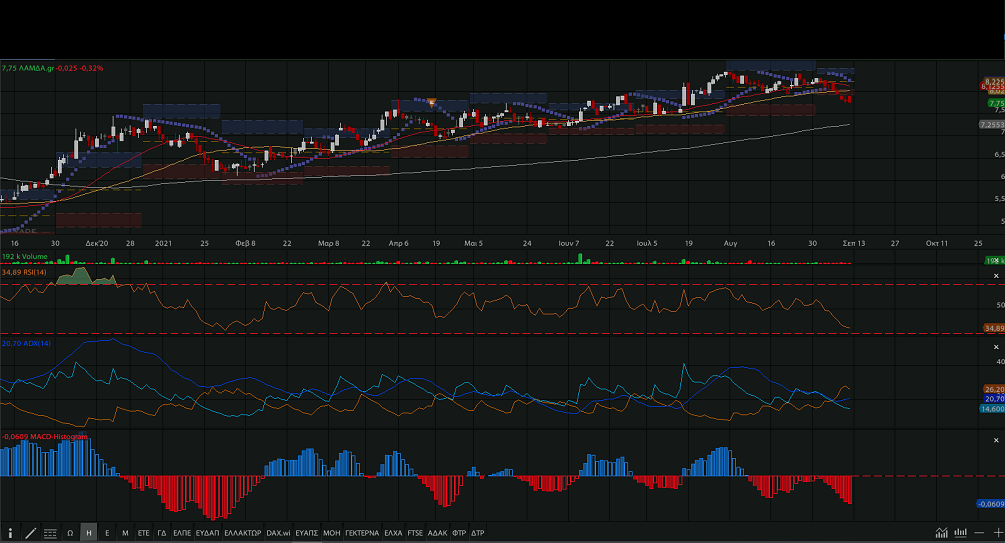Zoom out with the minus icon
The width and height of the screenshot is (1005, 543).
980,532
